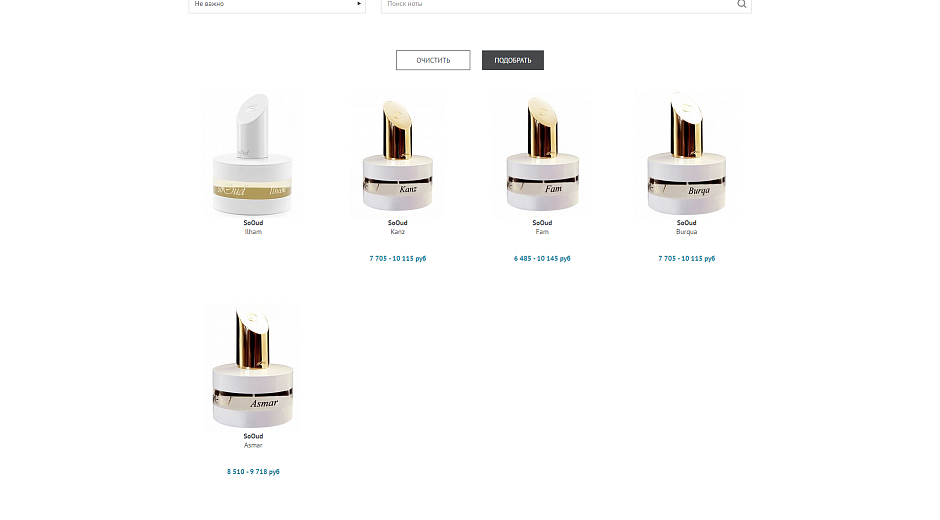Screen dimensions: 940x520
Task: Click the SoOud Asmar product title
Action: click(253, 441)
